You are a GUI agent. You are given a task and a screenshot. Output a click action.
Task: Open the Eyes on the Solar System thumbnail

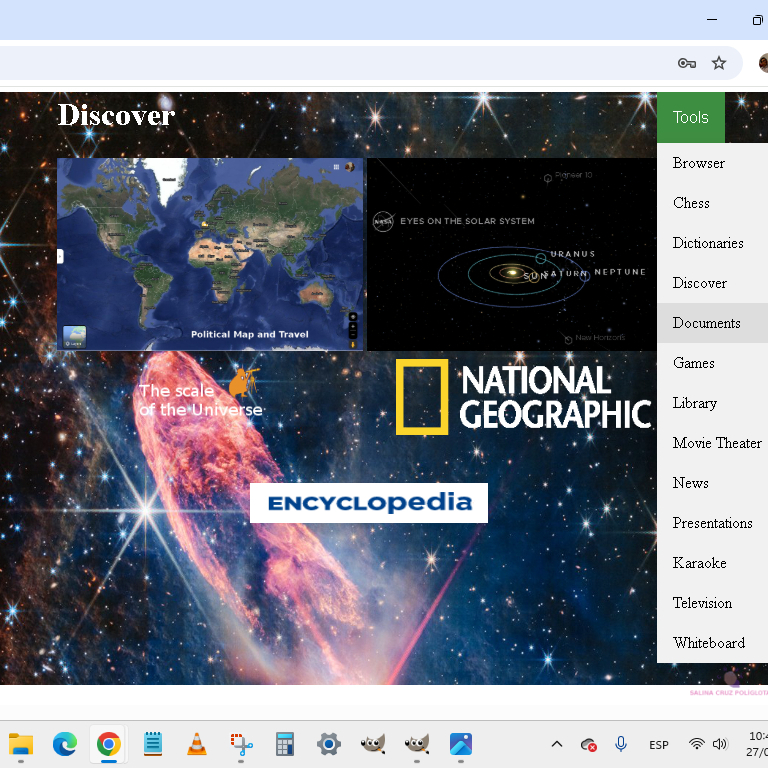point(511,254)
